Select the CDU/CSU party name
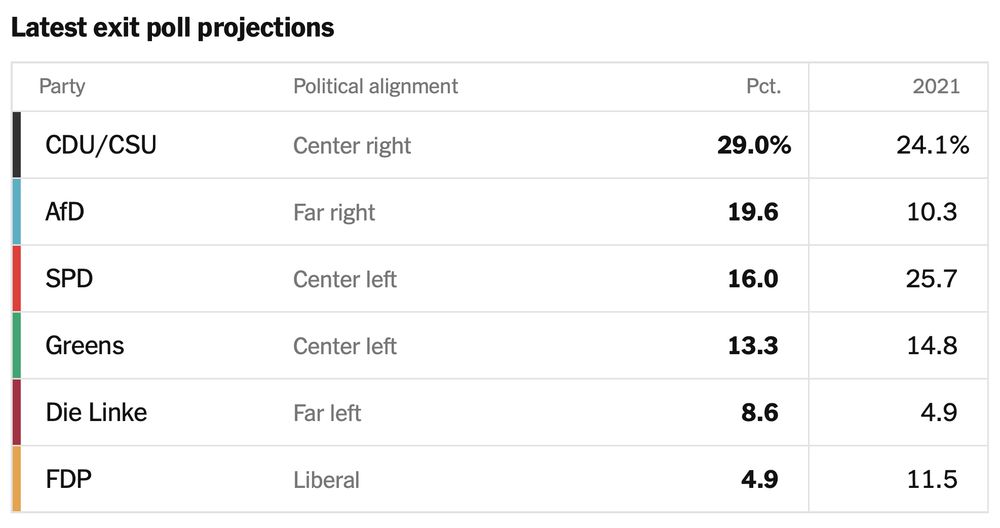The image size is (1000, 528). pos(101,145)
